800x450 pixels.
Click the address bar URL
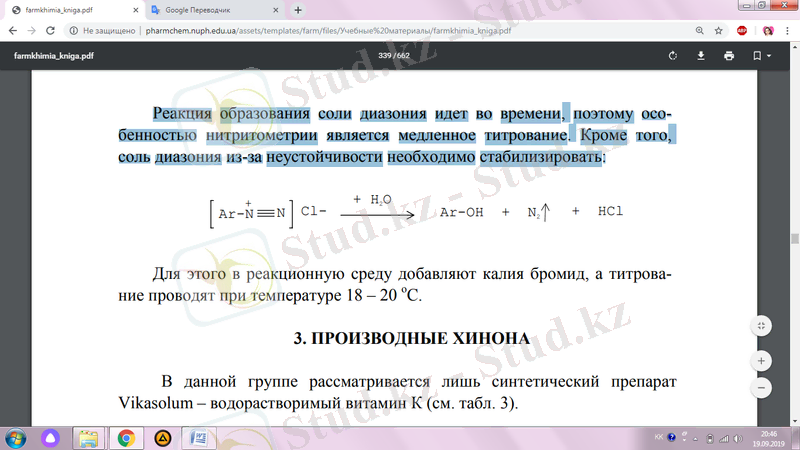[x=330, y=31]
